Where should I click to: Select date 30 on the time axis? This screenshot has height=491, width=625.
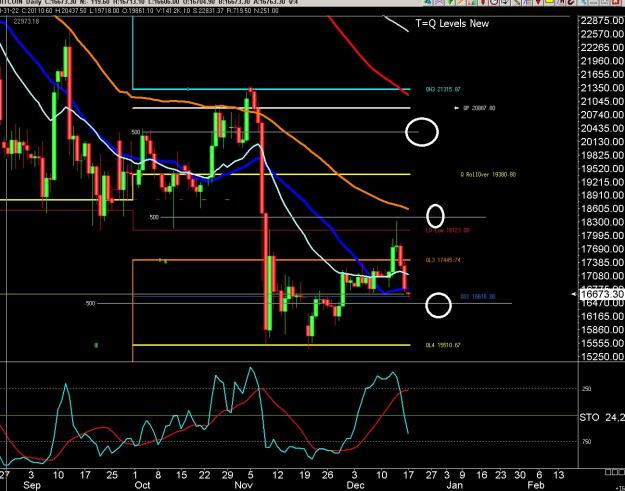tap(520, 475)
